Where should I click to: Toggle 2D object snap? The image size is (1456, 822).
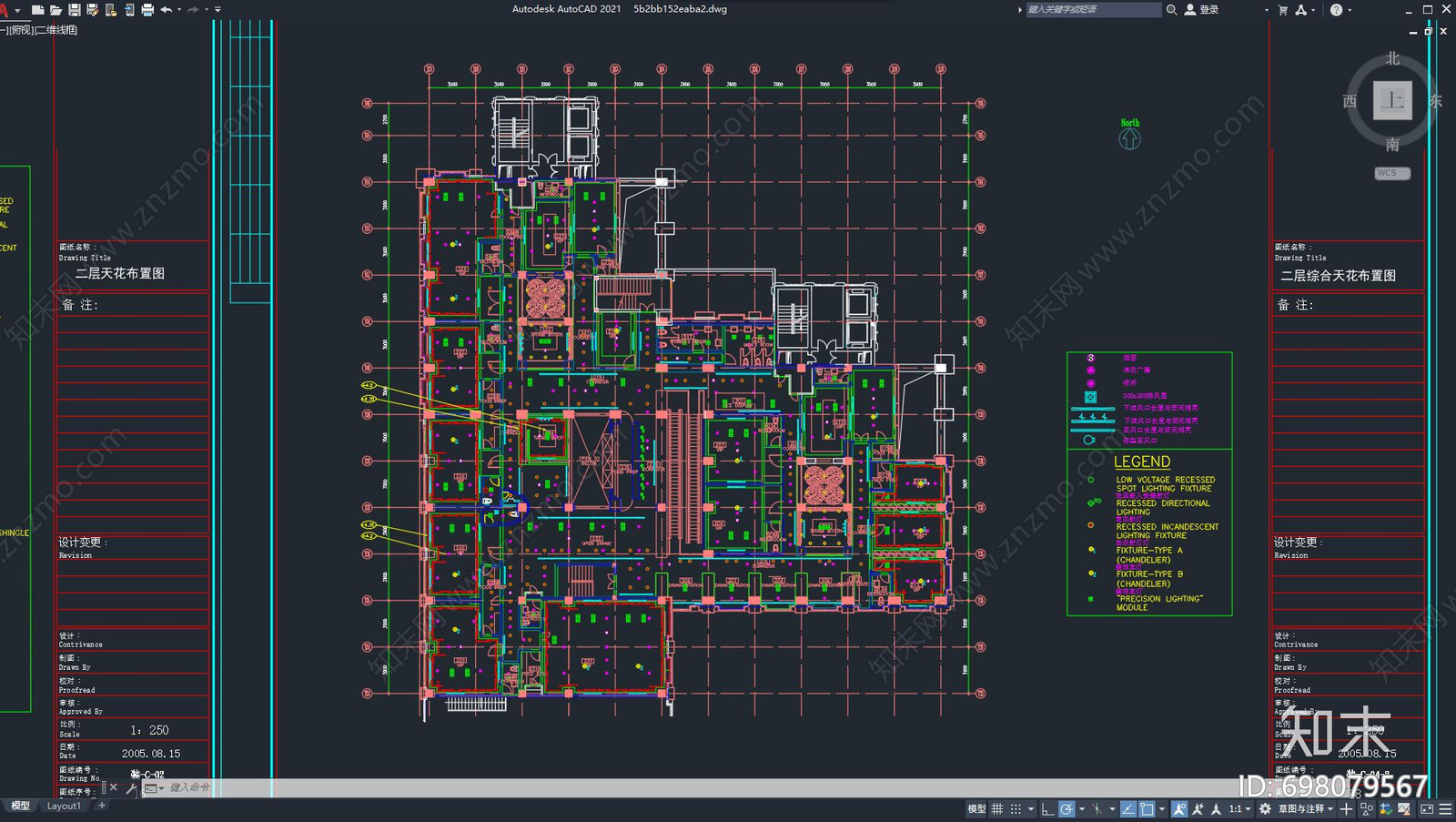(x=1147, y=808)
